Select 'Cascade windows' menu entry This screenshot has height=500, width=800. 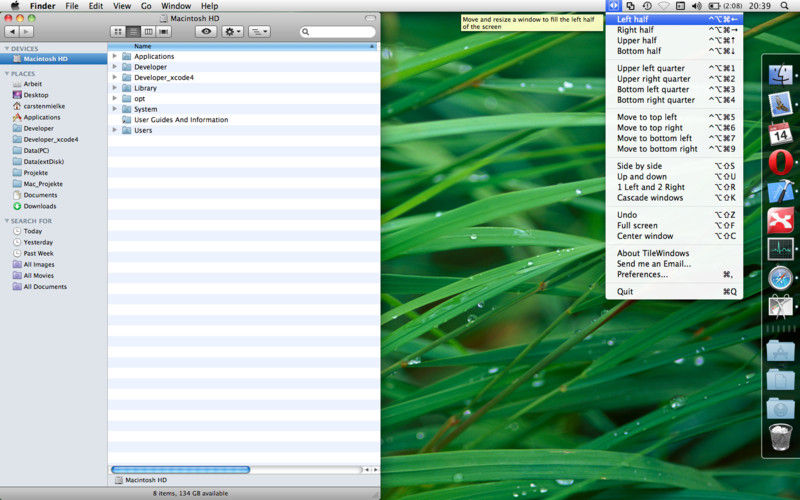coord(649,197)
